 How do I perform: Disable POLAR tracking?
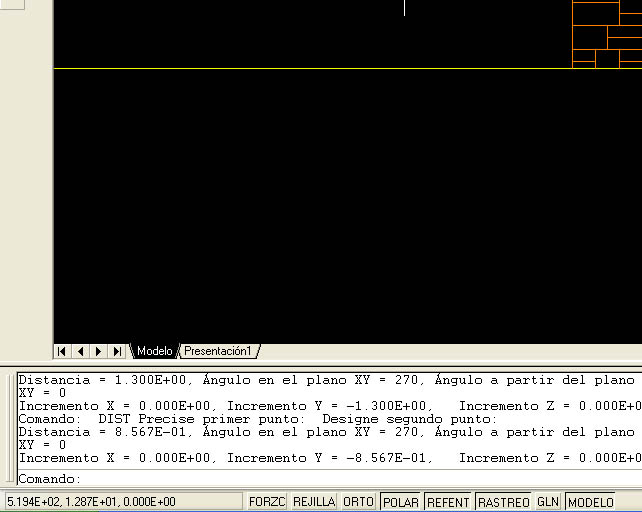tap(400, 502)
